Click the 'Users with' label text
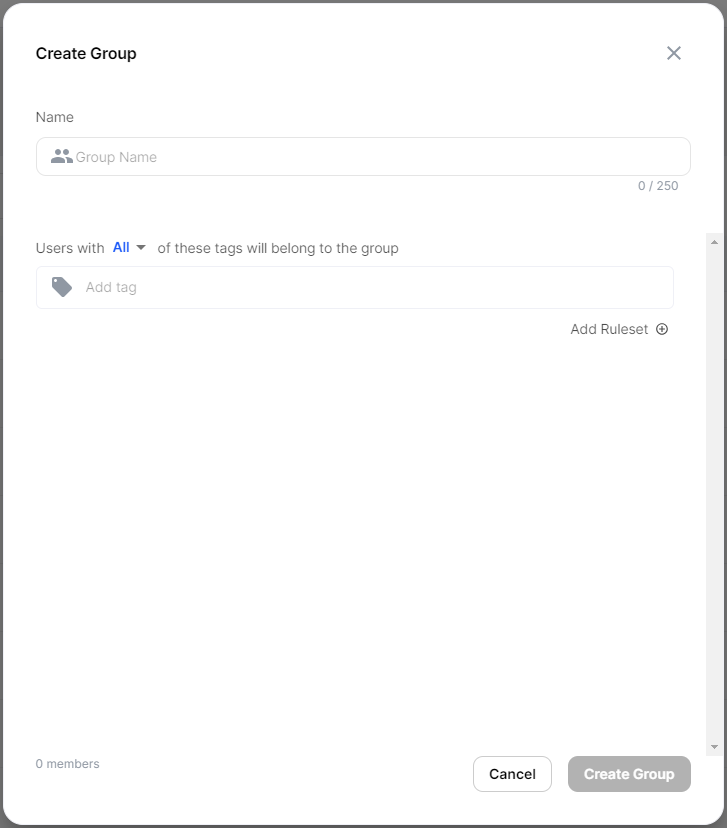Image resolution: width=727 pixels, height=828 pixels. coord(70,248)
